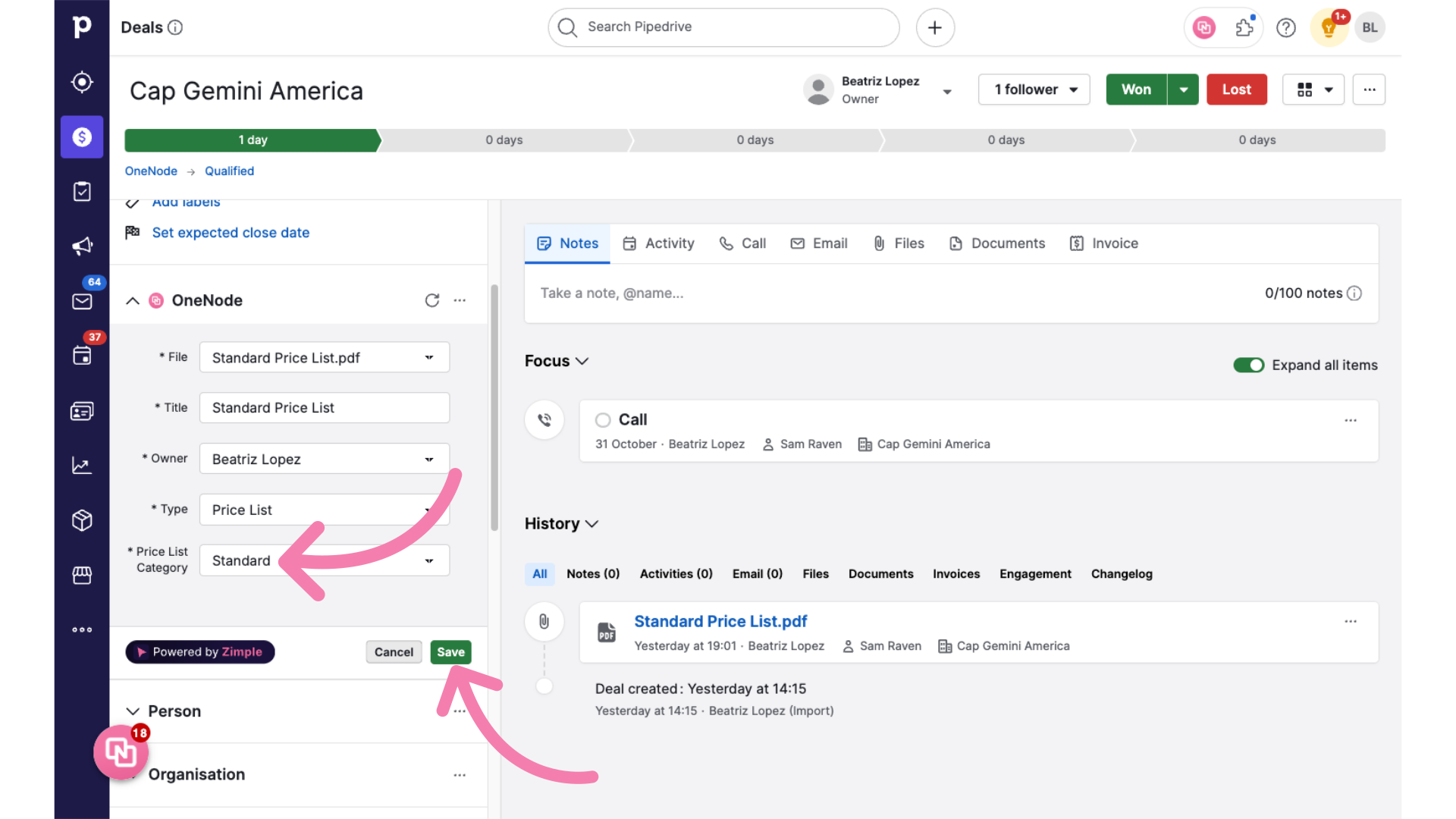This screenshot has width=1456, height=819.
Task: Switch to the Call tab
Action: coord(743,243)
